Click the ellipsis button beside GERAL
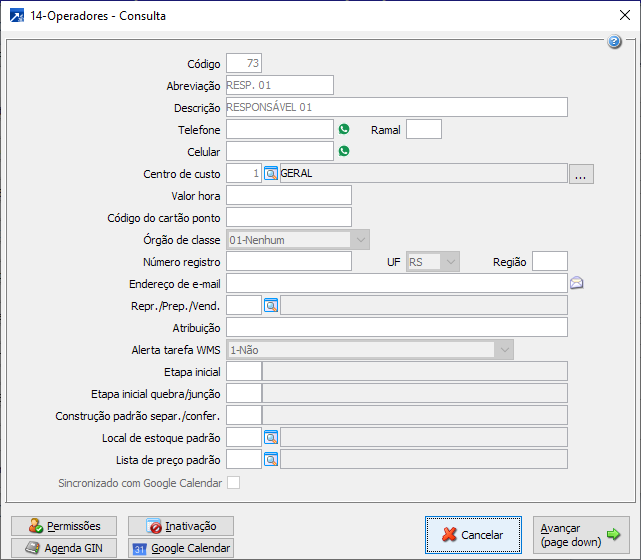 pos(582,174)
